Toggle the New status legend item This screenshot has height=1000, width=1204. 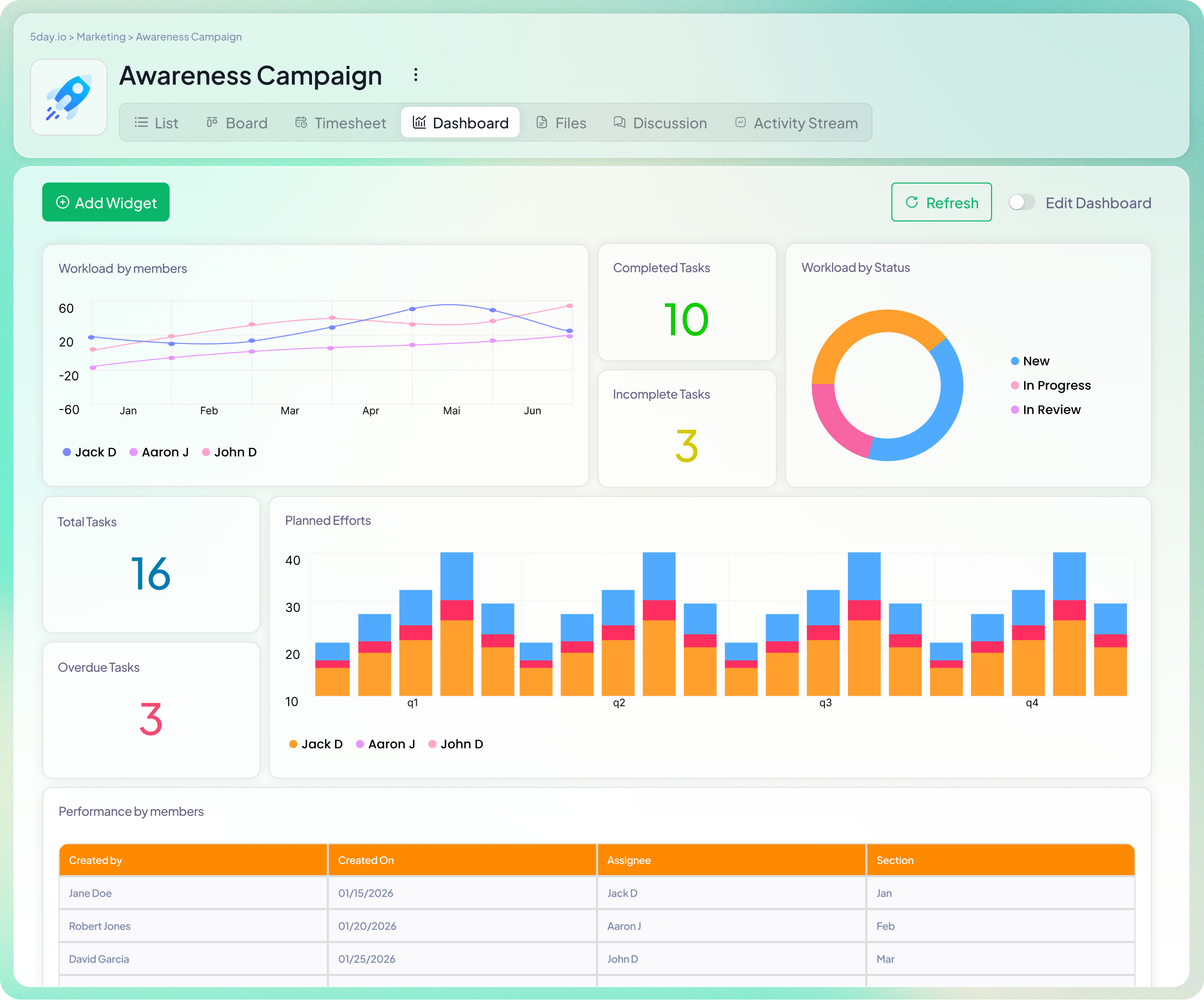pos(1030,361)
